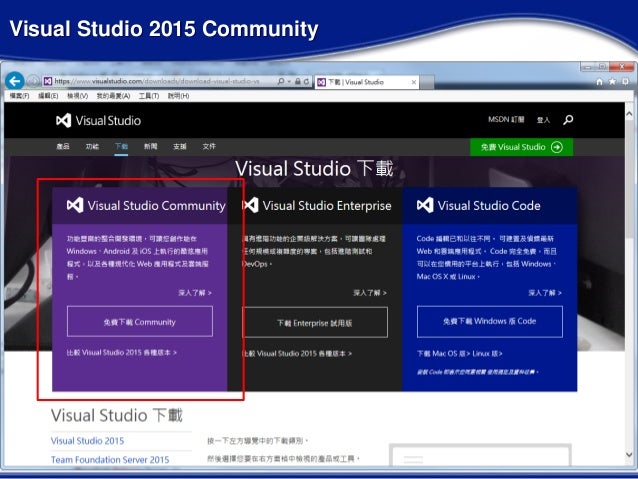Screen dimensions: 638x479
Task: Click the lock security icon in address bar
Action: 298,81
